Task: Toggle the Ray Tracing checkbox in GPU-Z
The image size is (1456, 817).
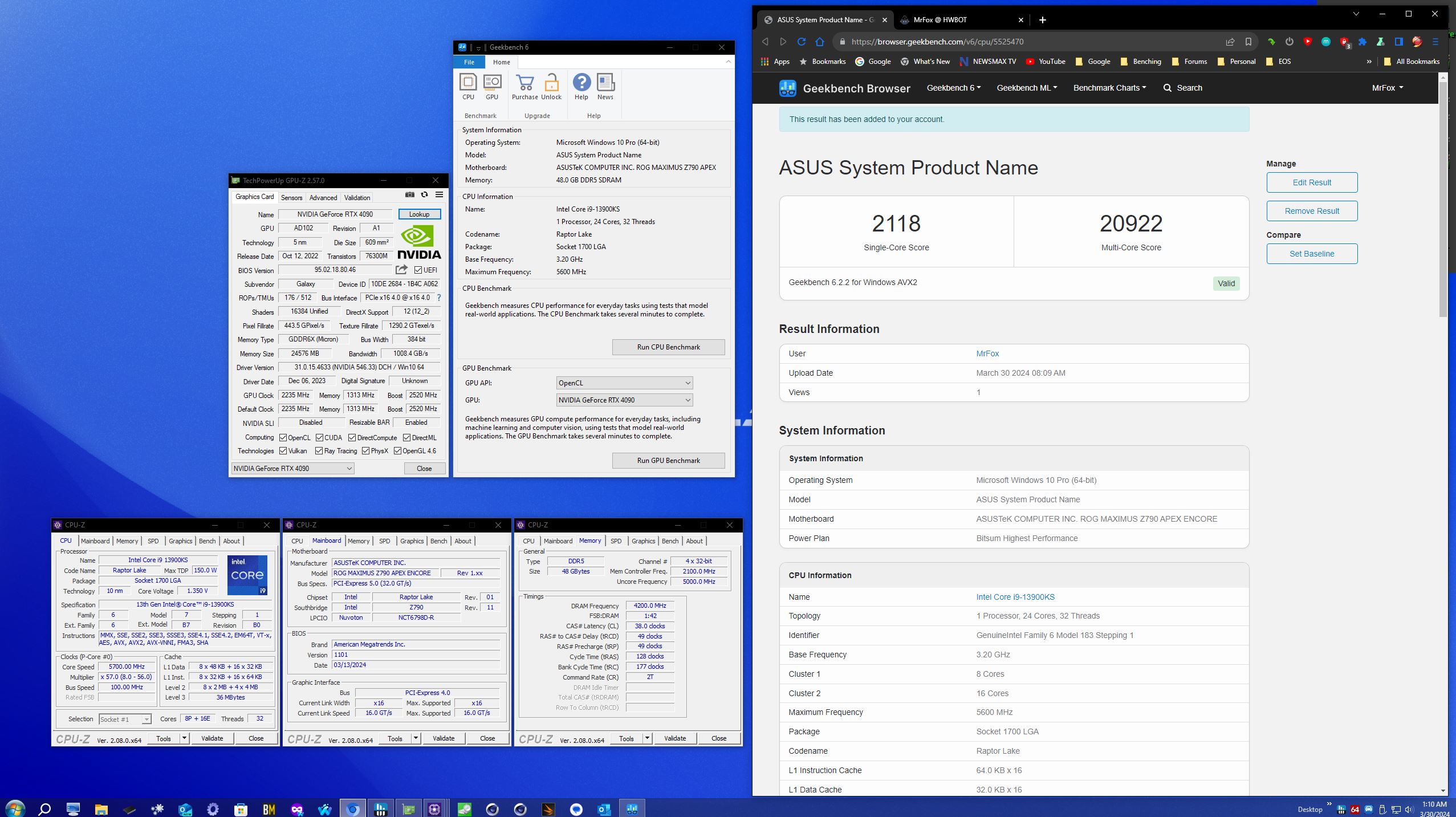Action: (x=319, y=451)
